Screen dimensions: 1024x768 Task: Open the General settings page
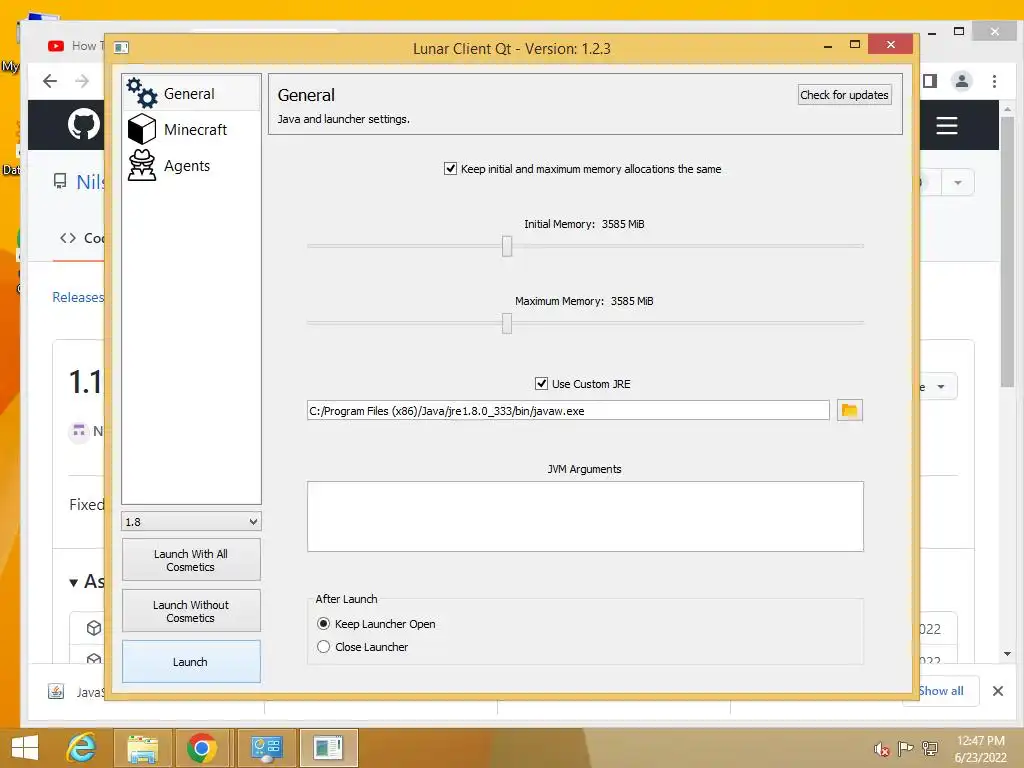coord(191,93)
